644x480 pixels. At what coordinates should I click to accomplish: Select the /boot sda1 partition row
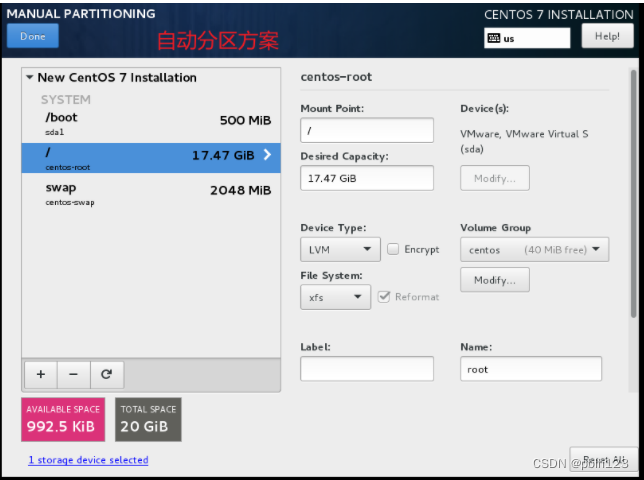click(x=151, y=125)
